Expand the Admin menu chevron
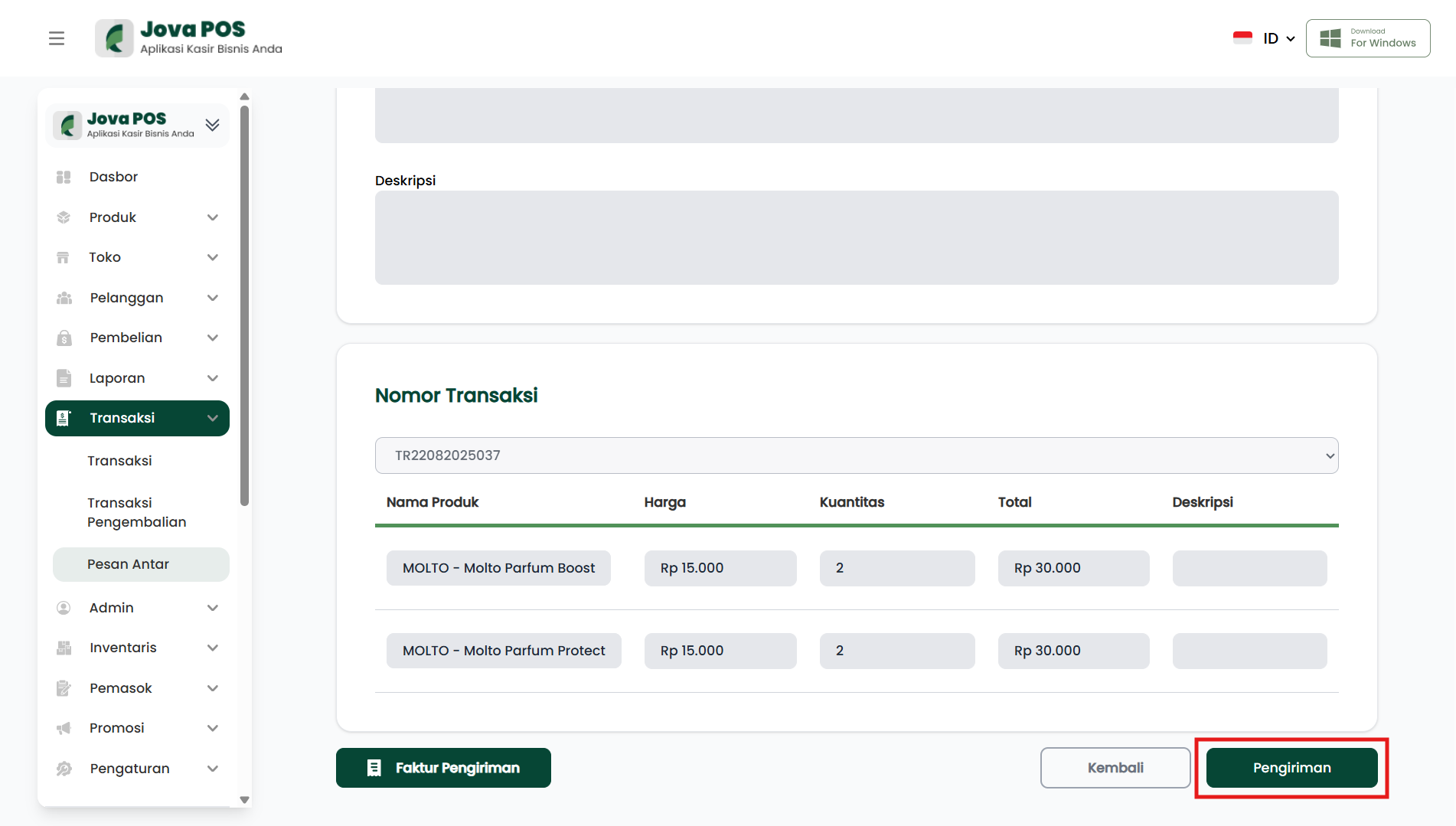 [213, 608]
